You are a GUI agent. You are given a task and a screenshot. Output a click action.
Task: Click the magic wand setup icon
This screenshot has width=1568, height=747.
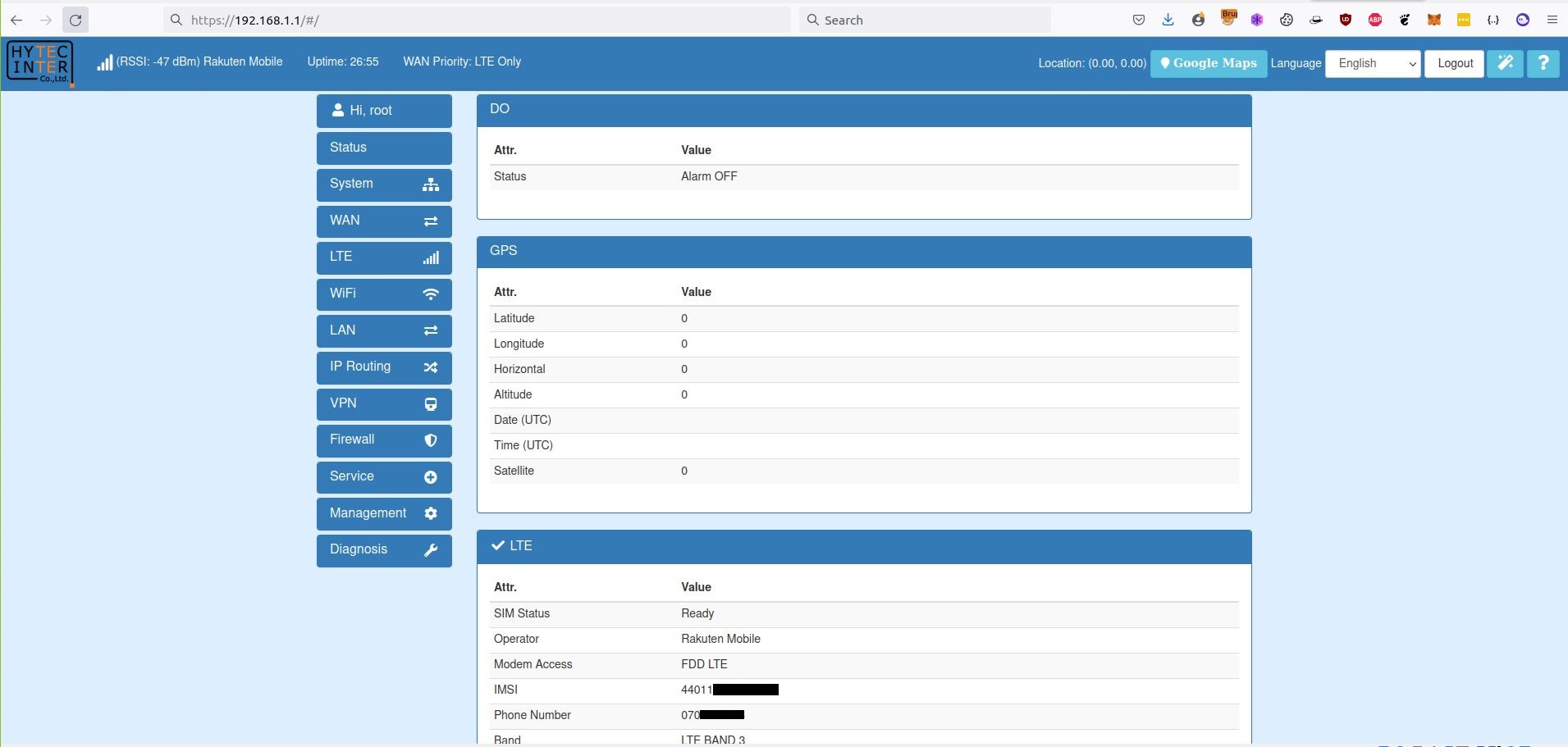[1505, 63]
